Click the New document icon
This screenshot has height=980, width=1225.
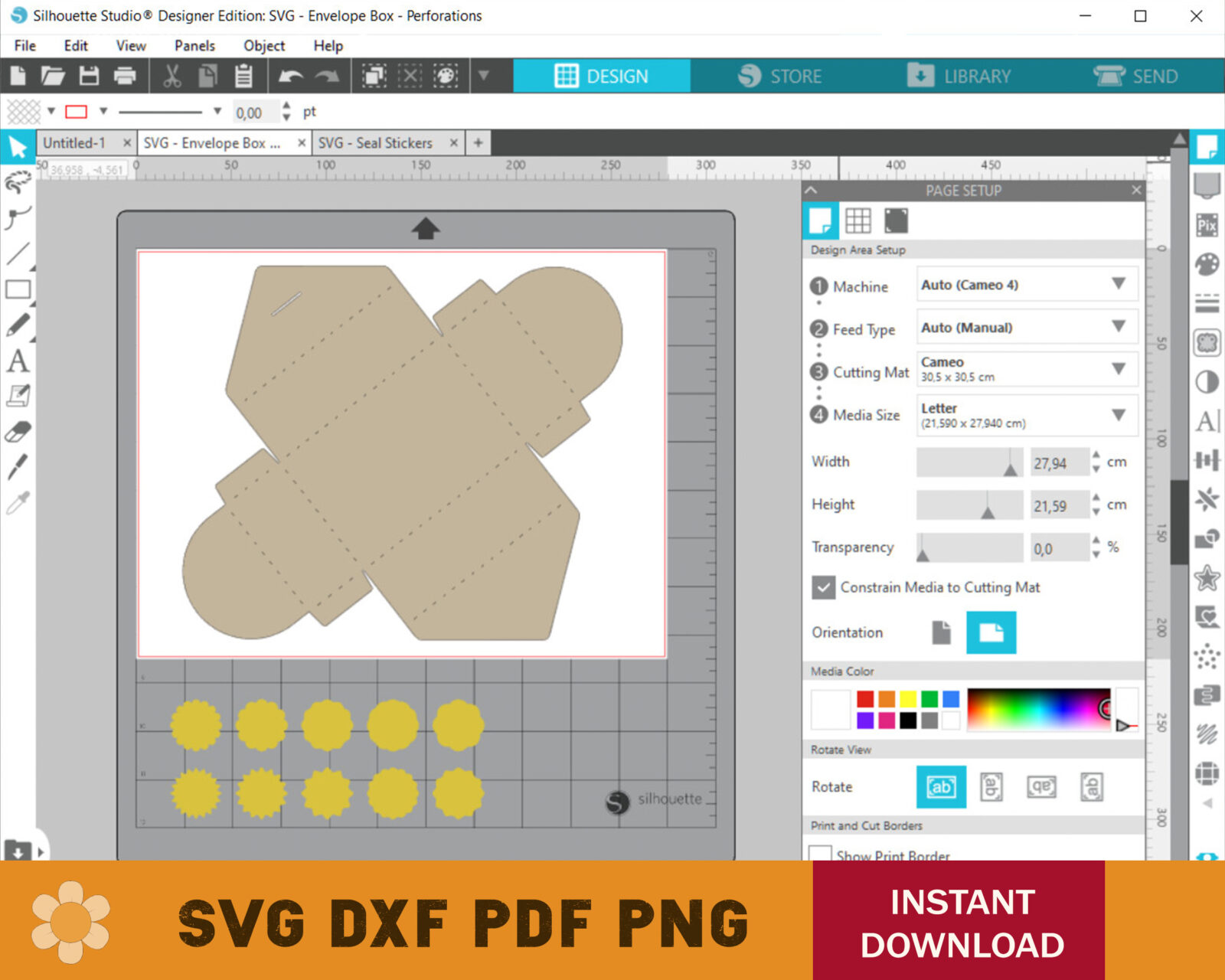18,76
